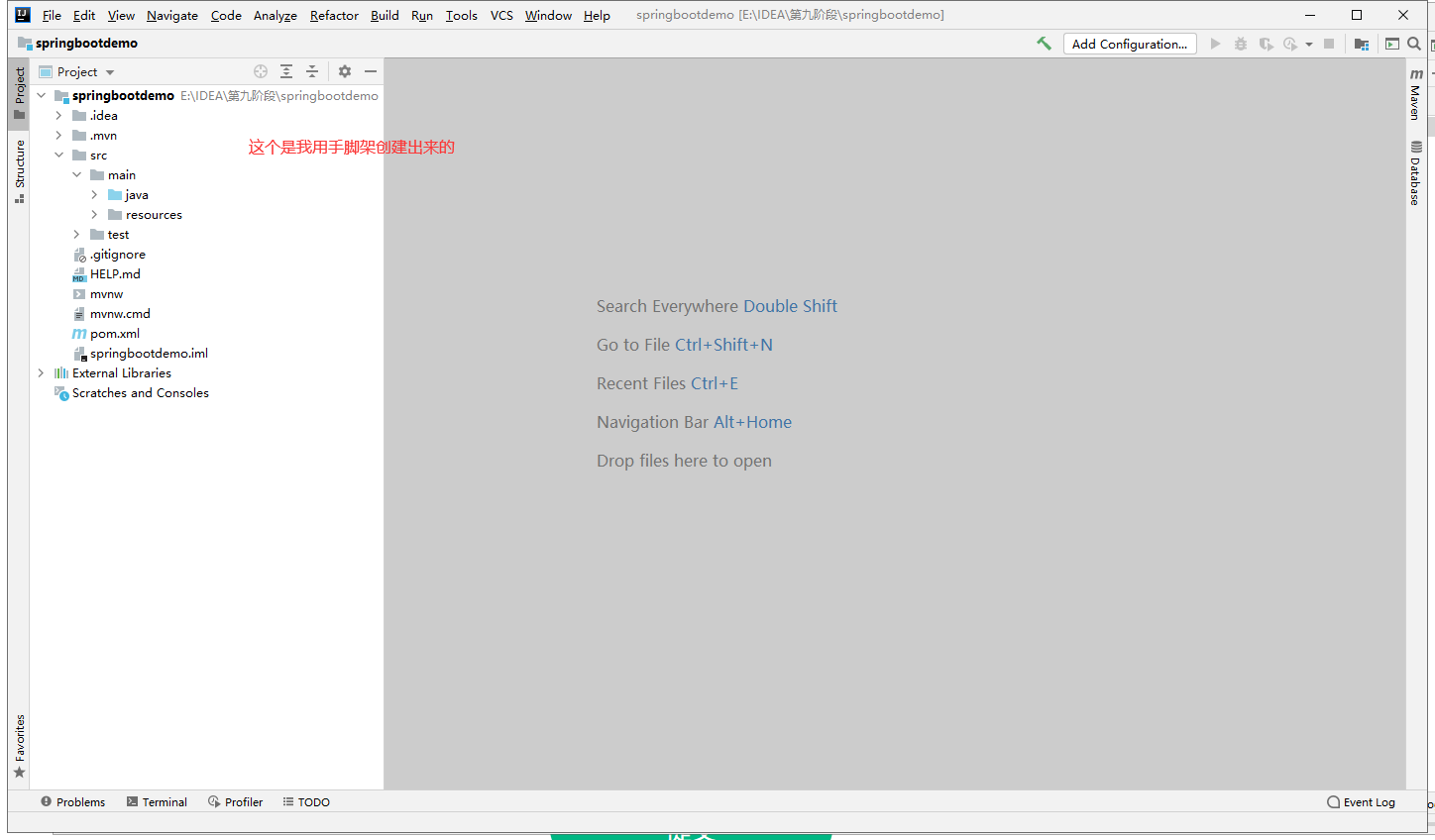Hide the Project tool window with minus icon
Screen dimensions: 1435x840
click(x=371, y=71)
